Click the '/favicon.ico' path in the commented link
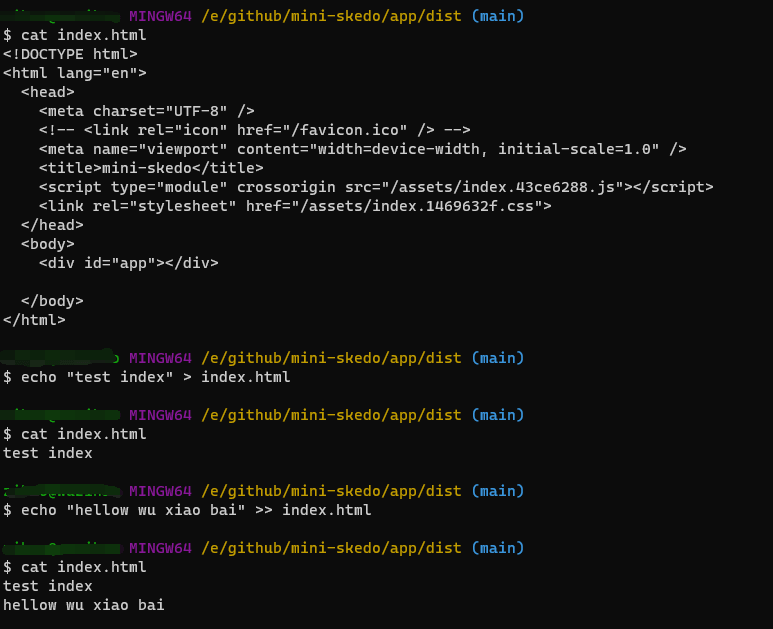 click(x=349, y=130)
